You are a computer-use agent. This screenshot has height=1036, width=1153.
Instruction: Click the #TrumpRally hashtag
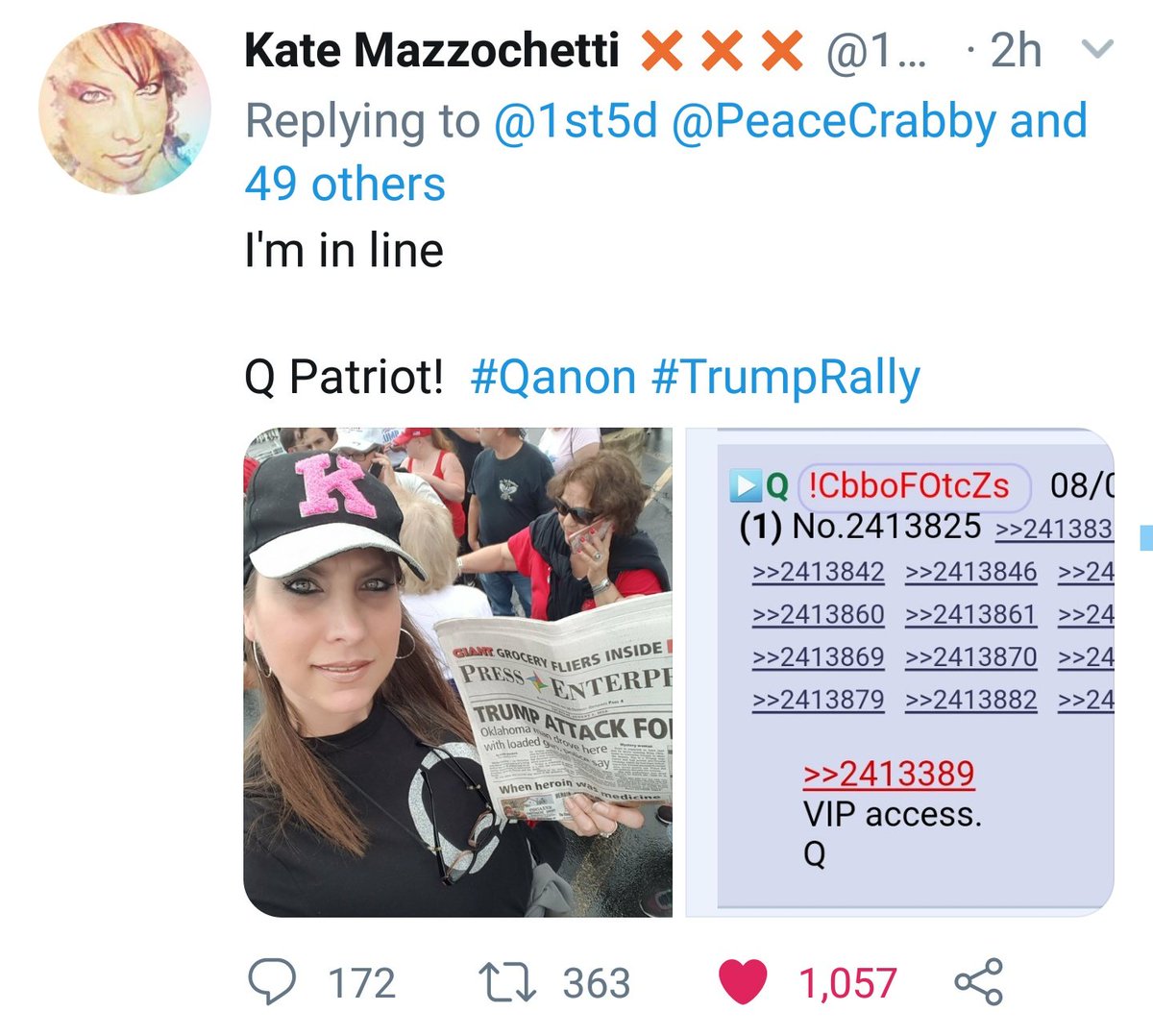[785, 378]
